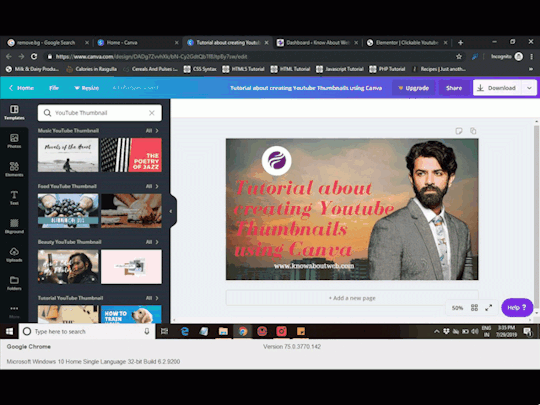This screenshot has height=405, width=540.
Task: Select the purple logo on the canvas
Action: [277, 161]
